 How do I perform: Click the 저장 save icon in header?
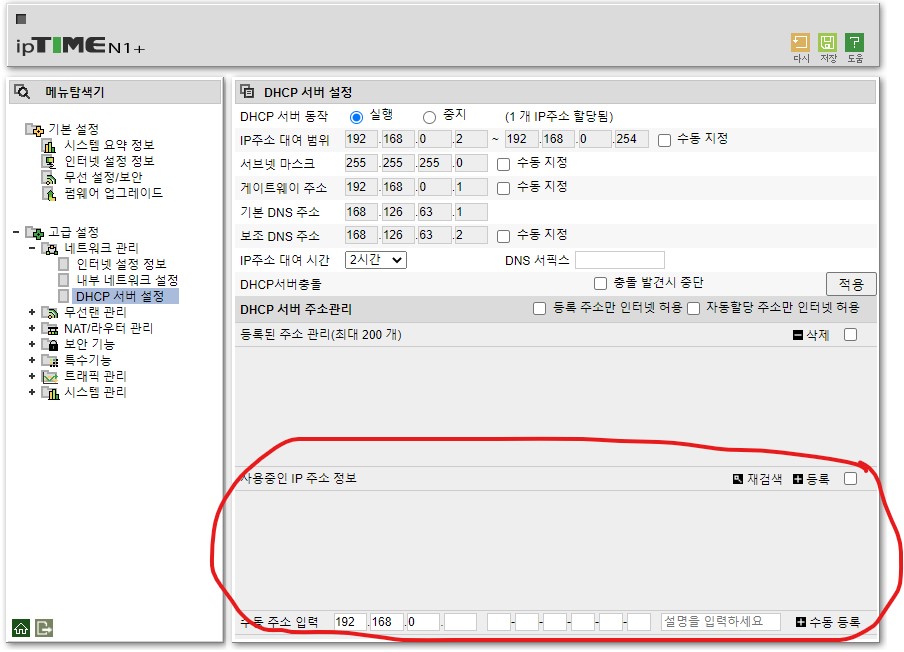[827, 43]
